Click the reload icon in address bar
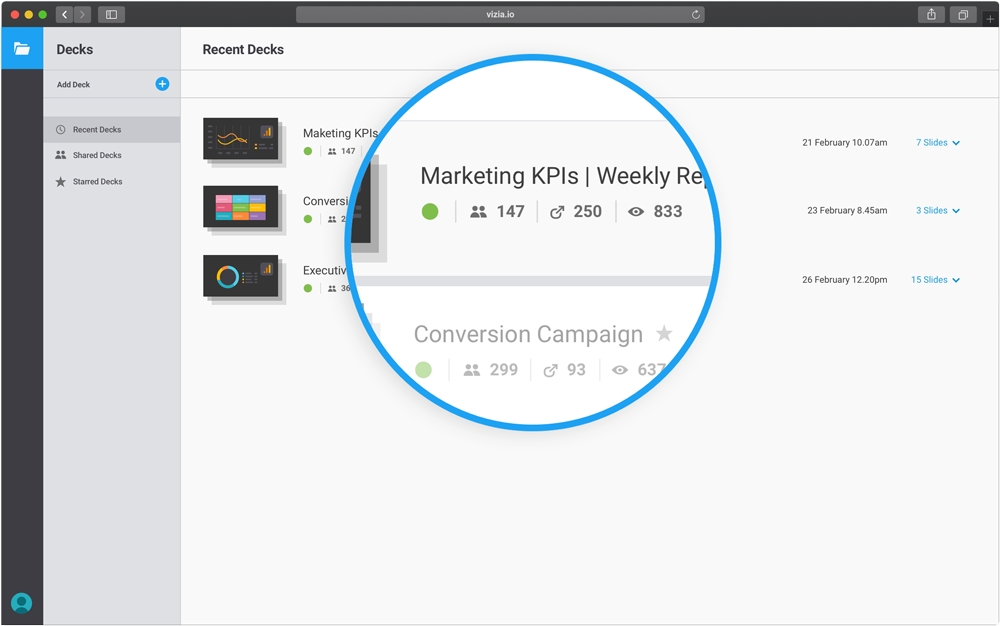 (x=696, y=15)
